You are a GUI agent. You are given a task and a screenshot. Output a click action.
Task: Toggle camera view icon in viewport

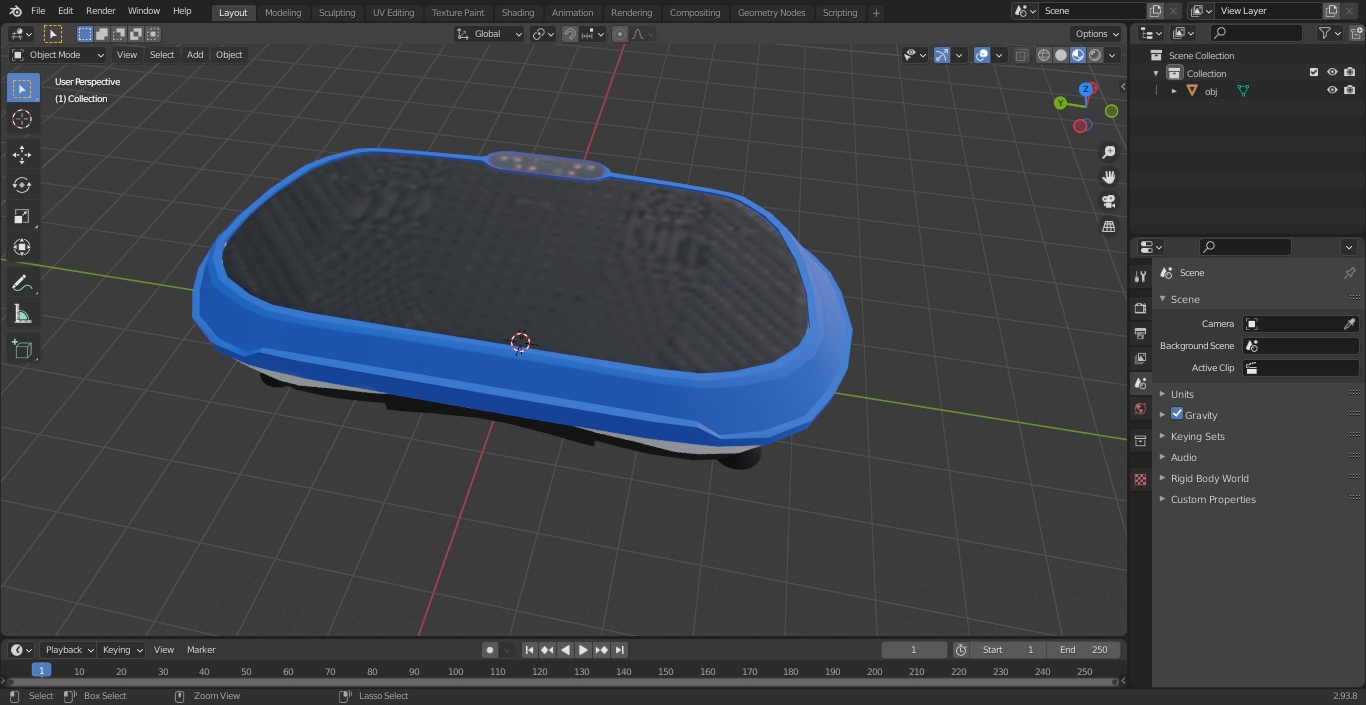1109,202
